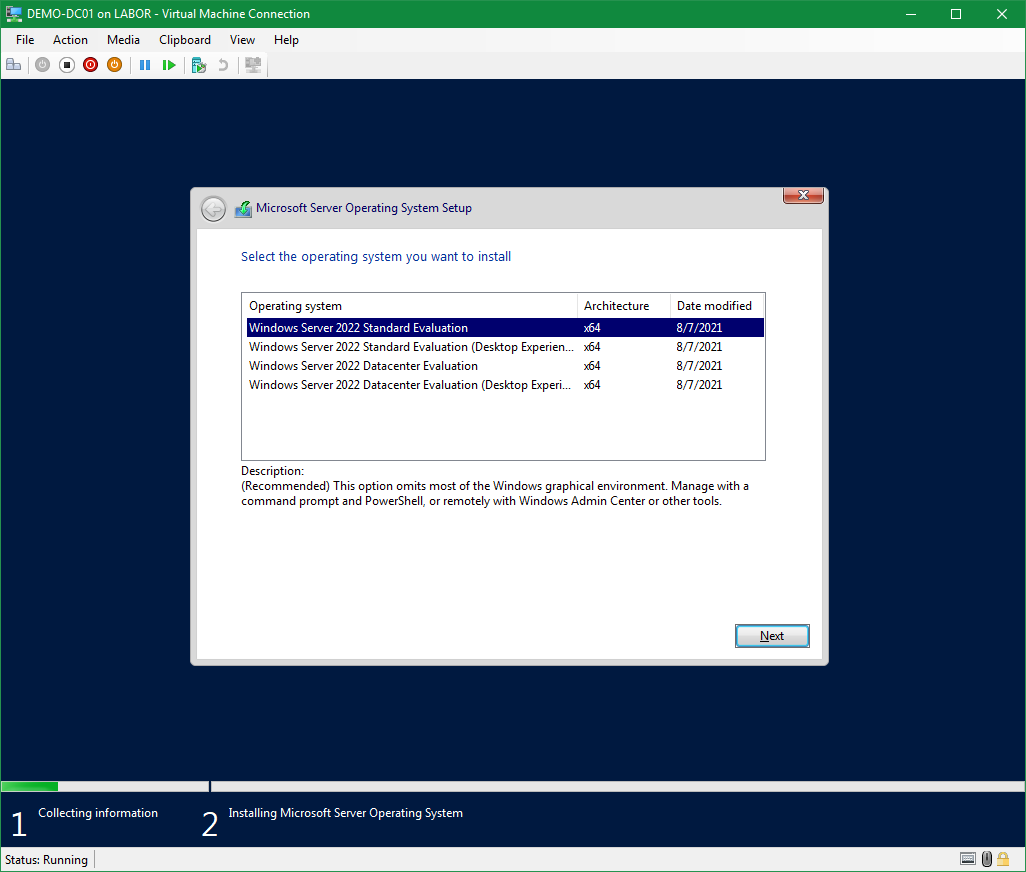Click the red Shut Down icon
This screenshot has height=872, width=1026.
(90, 65)
